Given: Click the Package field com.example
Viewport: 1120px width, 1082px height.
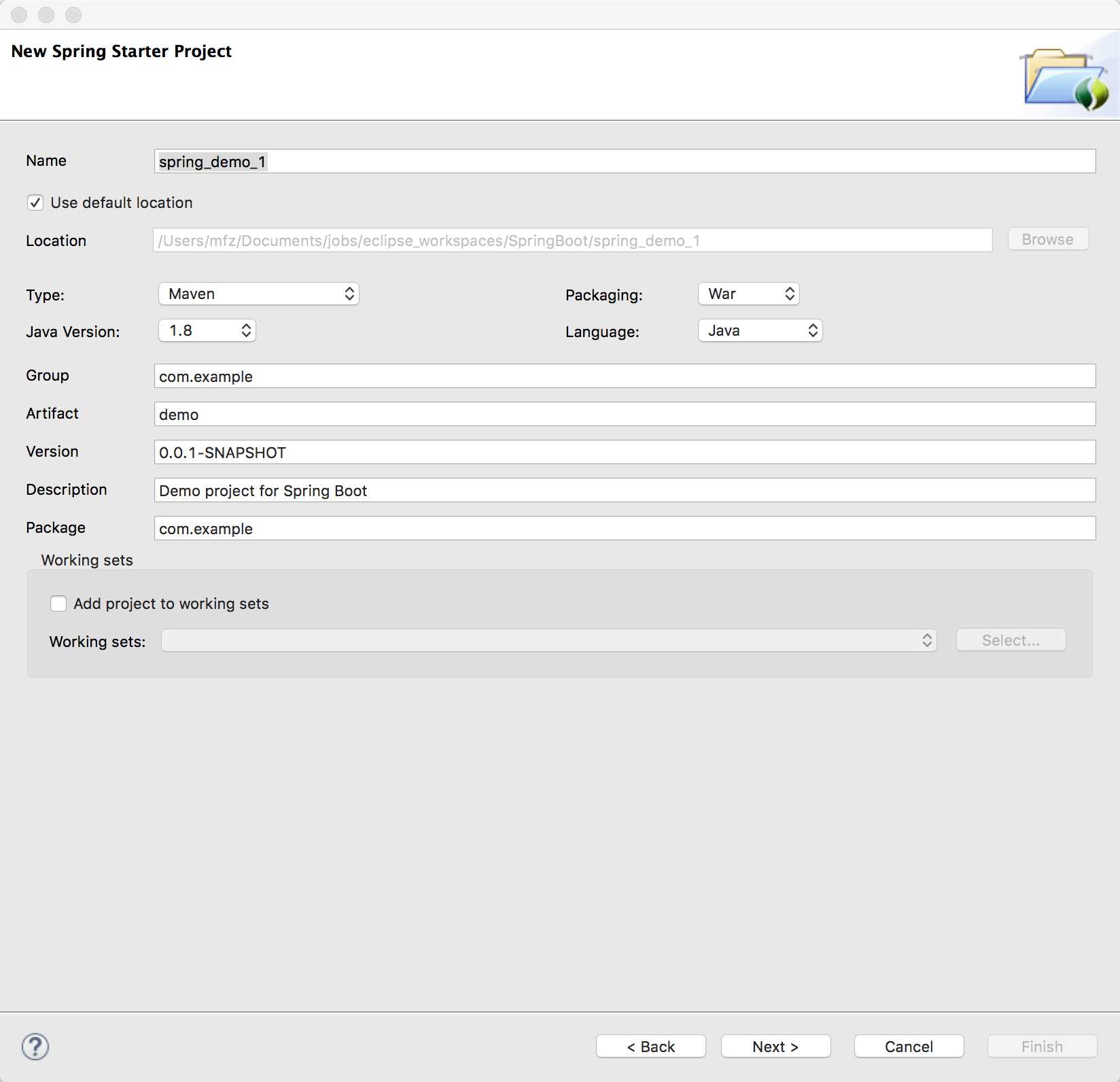Looking at the screenshot, I should point(625,528).
